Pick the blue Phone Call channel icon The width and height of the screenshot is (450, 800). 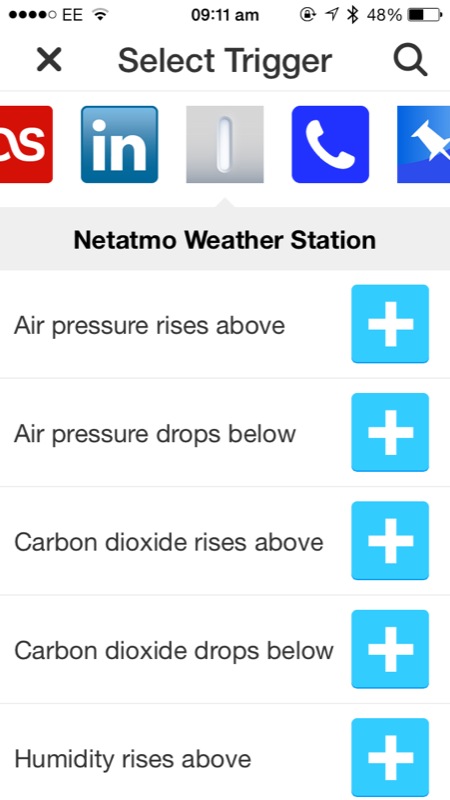pos(330,144)
